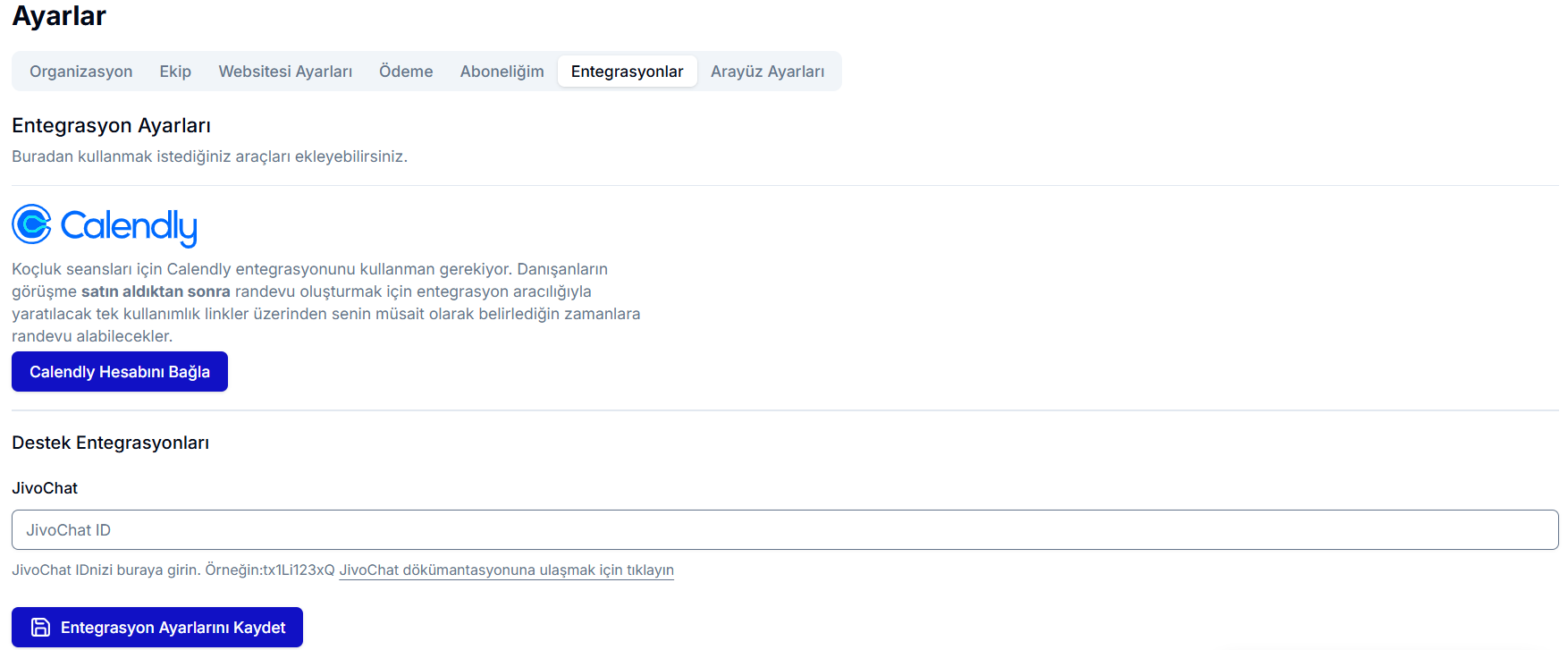This screenshot has width=1568, height=650.
Task: Switch to Arayüz Ayarları tab
Action: (x=767, y=72)
